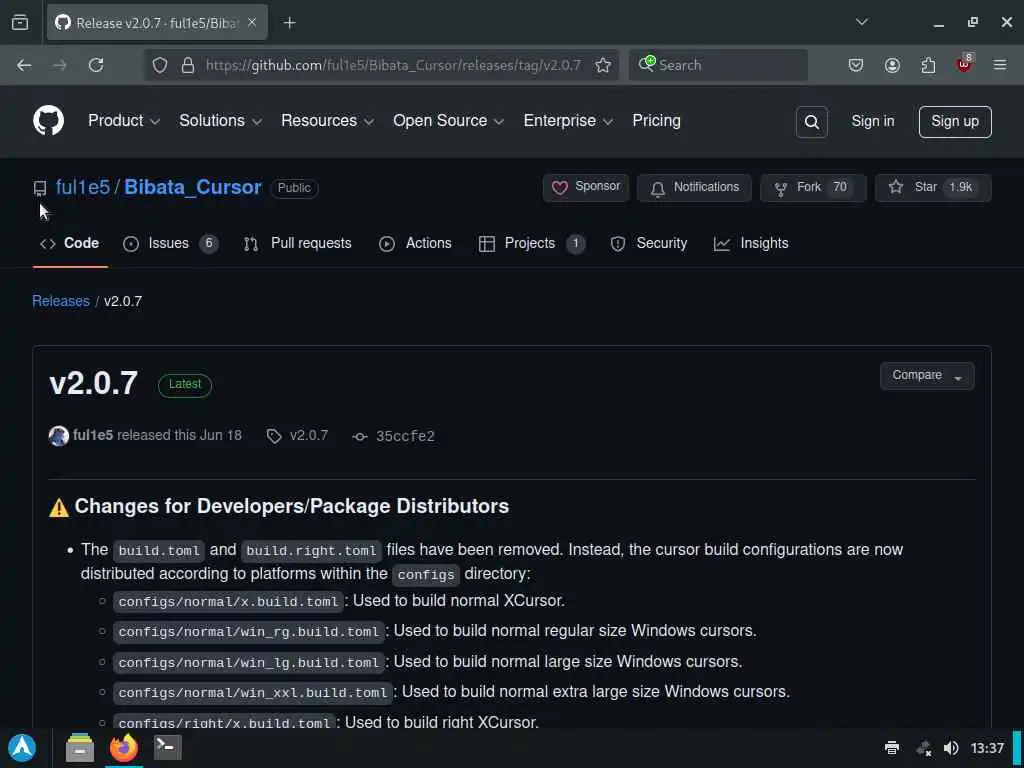Click the GitHub logo home icon

(48, 121)
